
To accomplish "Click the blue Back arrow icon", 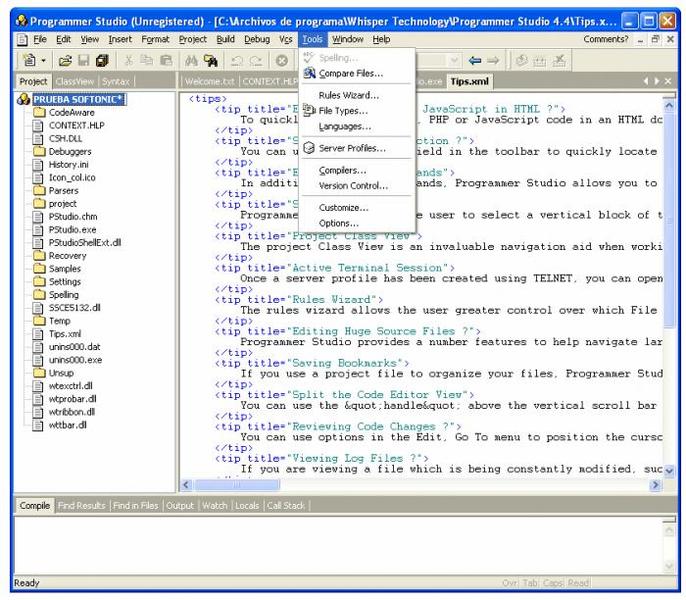I will tap(475, 60).
